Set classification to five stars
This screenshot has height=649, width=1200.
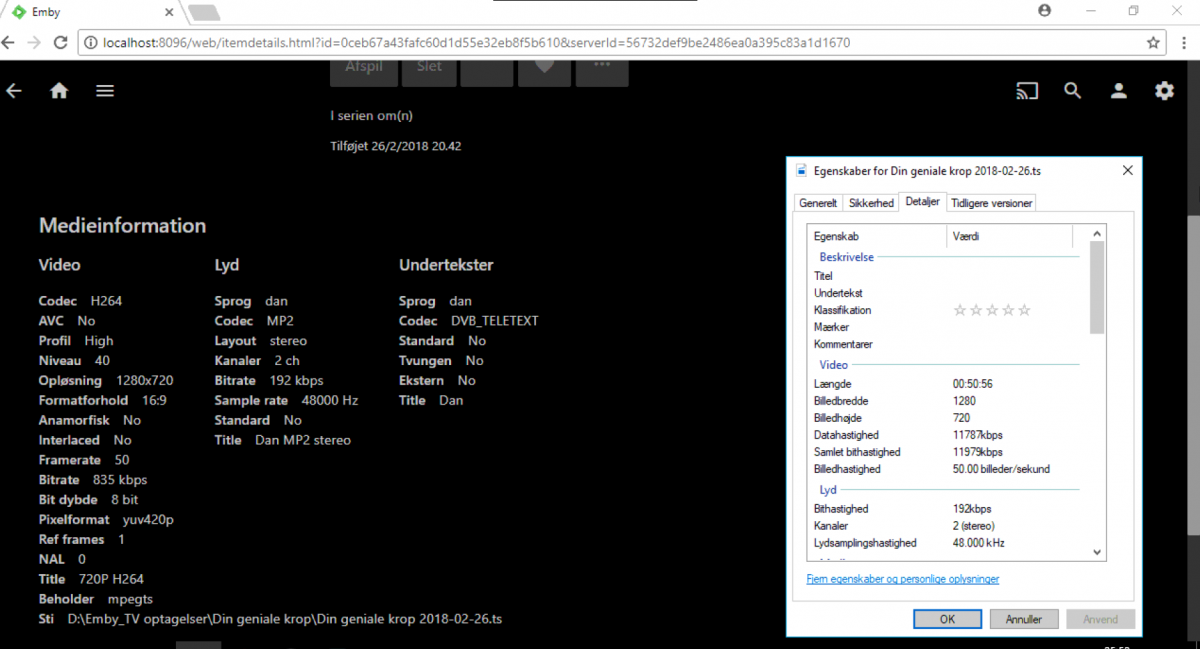click(1024, 310)
